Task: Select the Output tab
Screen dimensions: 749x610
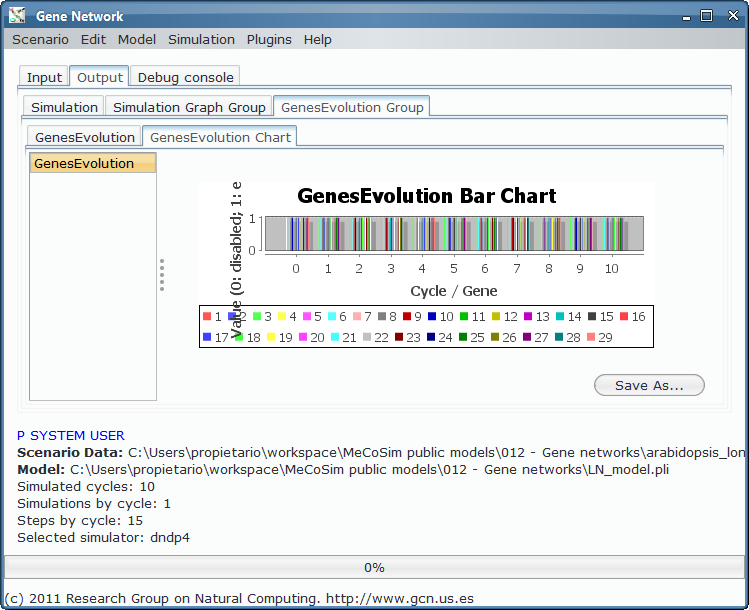Action: (x=99, y=77)
